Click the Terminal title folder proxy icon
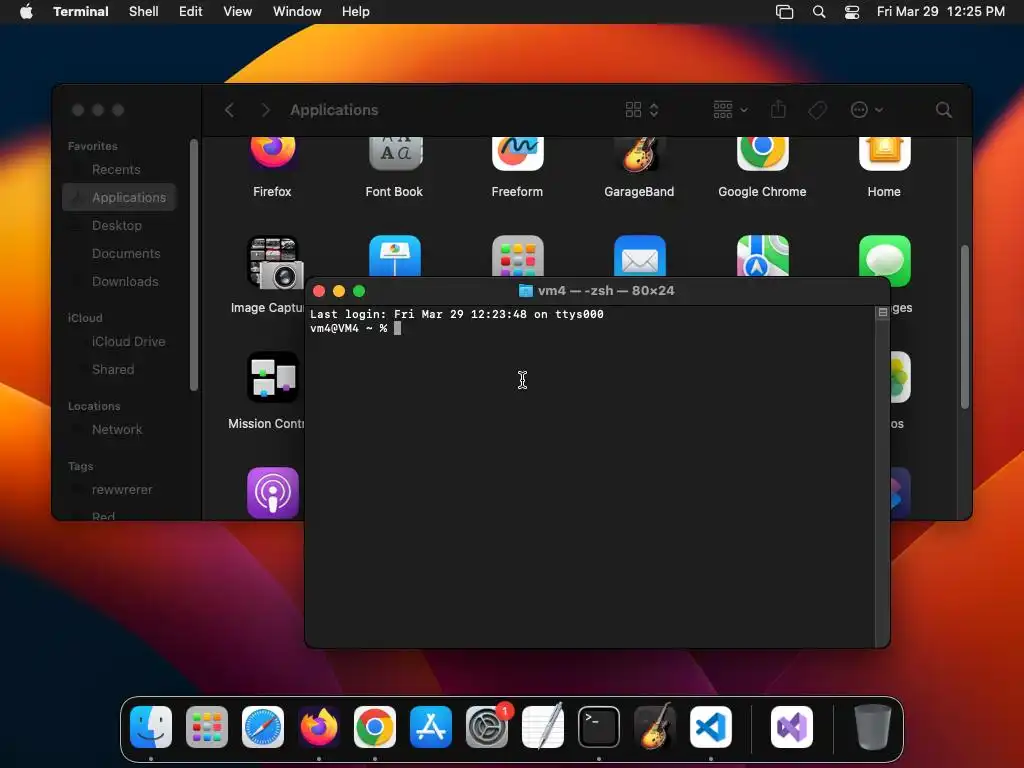This screenshot has height=768, width=1024. pyautogui.click(x=525, y=291)
